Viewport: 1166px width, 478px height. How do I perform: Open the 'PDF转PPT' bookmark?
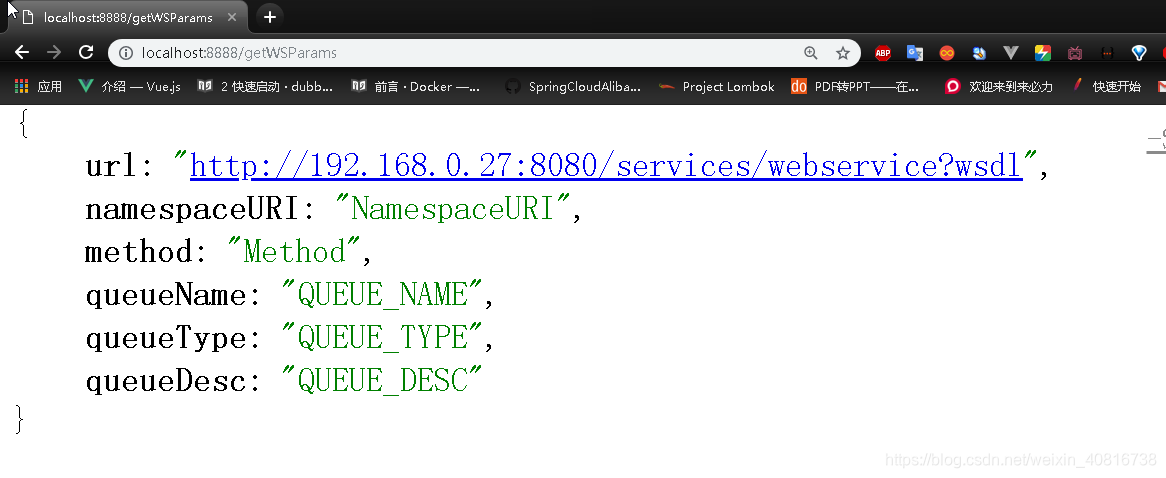pyautogui.click(x=855, y=86)
